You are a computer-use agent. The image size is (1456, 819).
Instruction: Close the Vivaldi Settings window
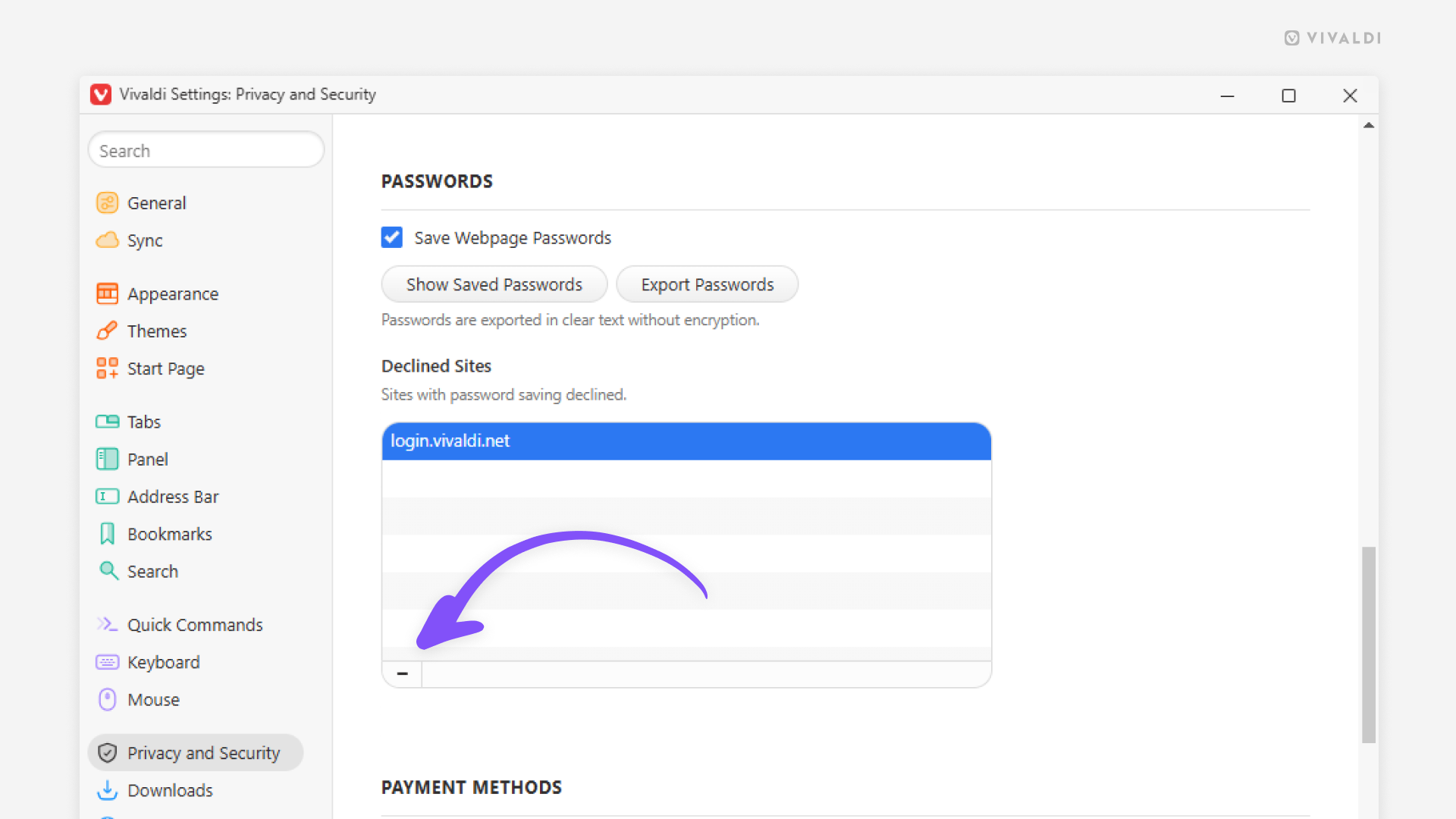pyautogui.click(x=1350, y=96)
